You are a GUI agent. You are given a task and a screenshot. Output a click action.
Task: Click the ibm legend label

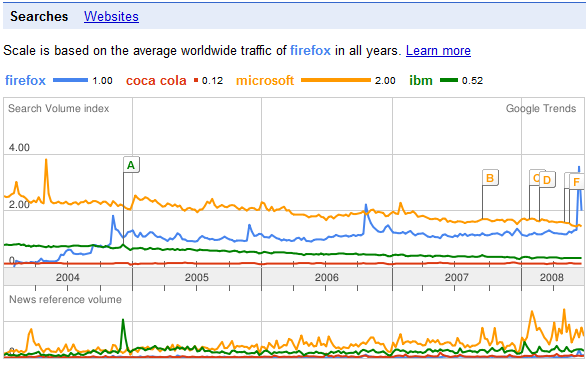[x=421, y=80]
